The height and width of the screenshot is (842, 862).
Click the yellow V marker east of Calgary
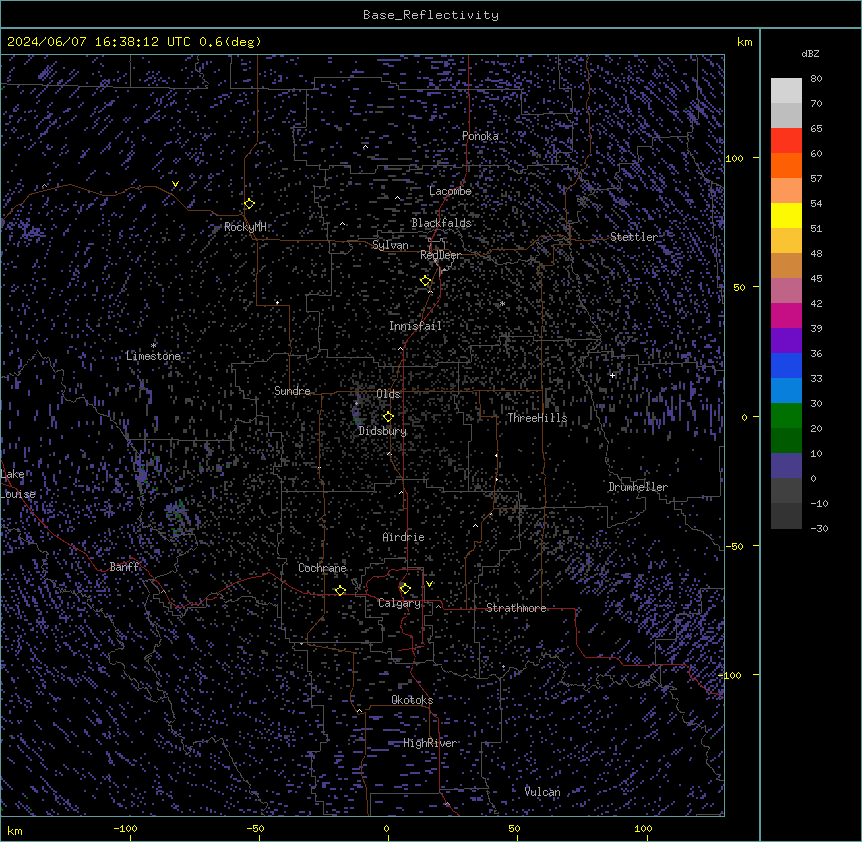[429, 584]
